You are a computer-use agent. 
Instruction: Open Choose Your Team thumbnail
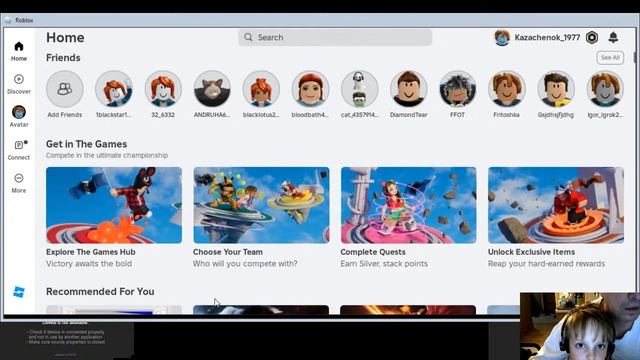coord(261,205)
